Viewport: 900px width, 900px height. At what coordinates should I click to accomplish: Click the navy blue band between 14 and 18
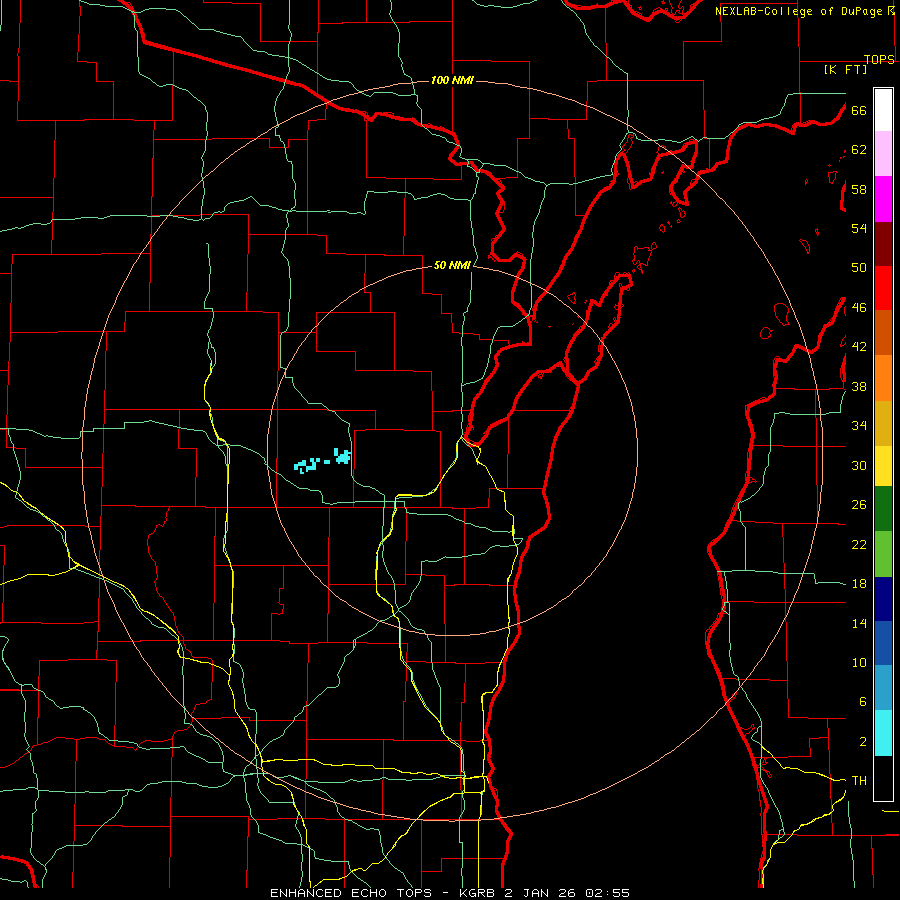click(883, 599)
